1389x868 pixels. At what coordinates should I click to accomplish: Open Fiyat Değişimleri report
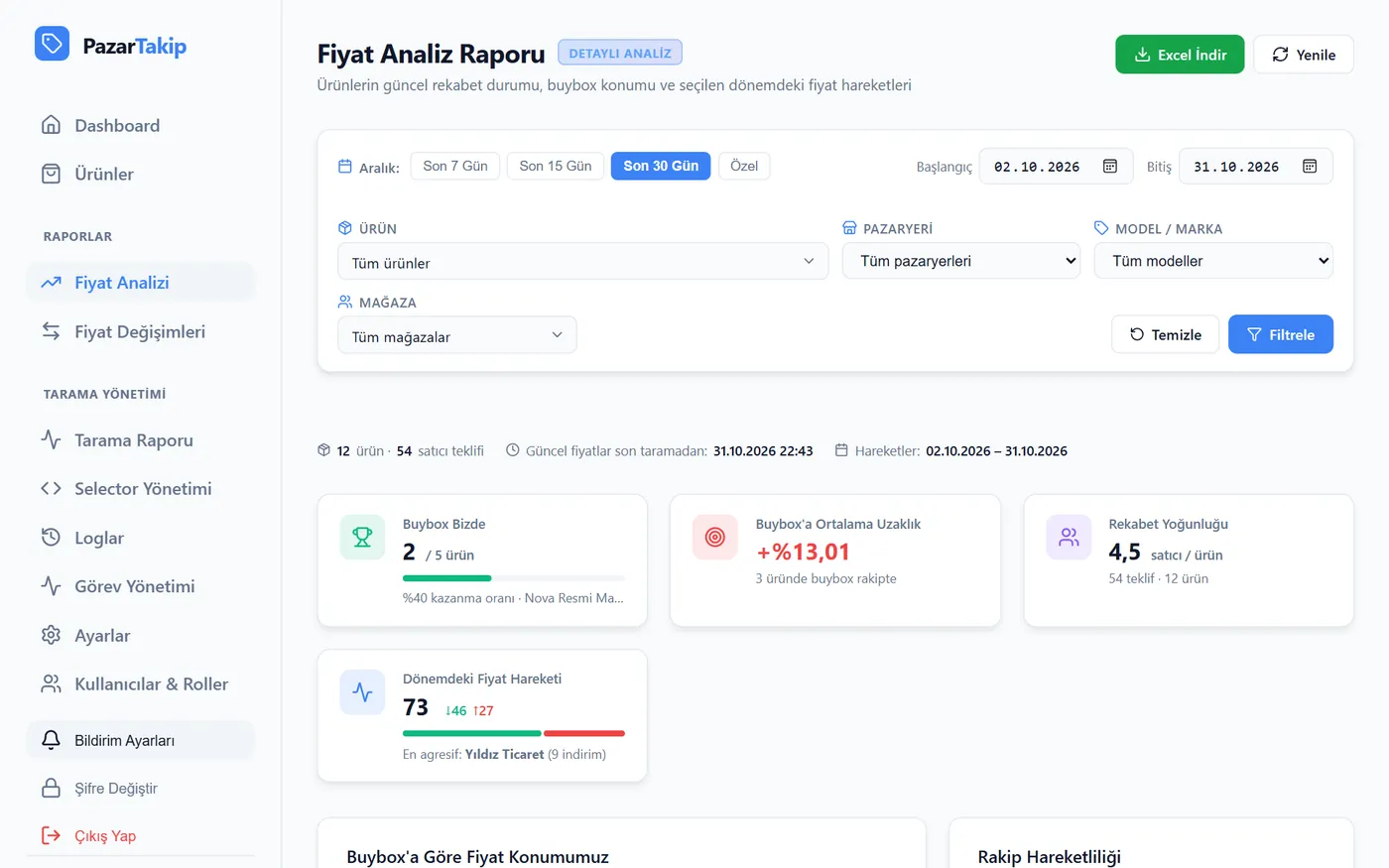(x=140, y=331)
